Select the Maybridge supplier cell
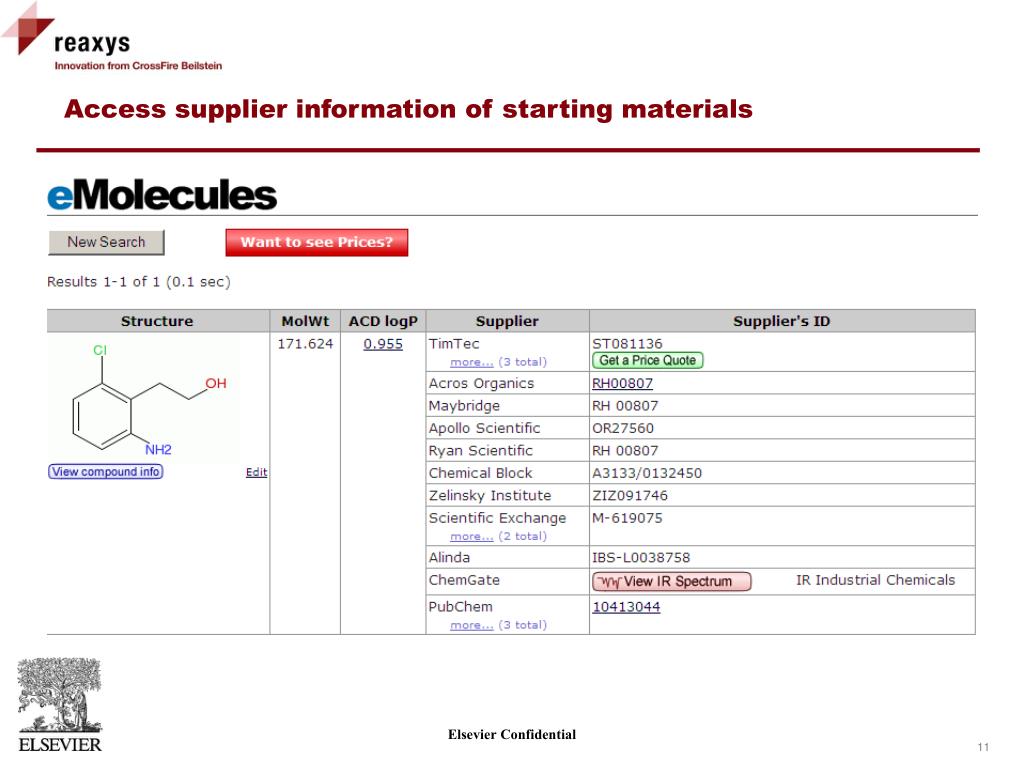The height and width of the screenshot is (768, 1024). tap(507, 406)
